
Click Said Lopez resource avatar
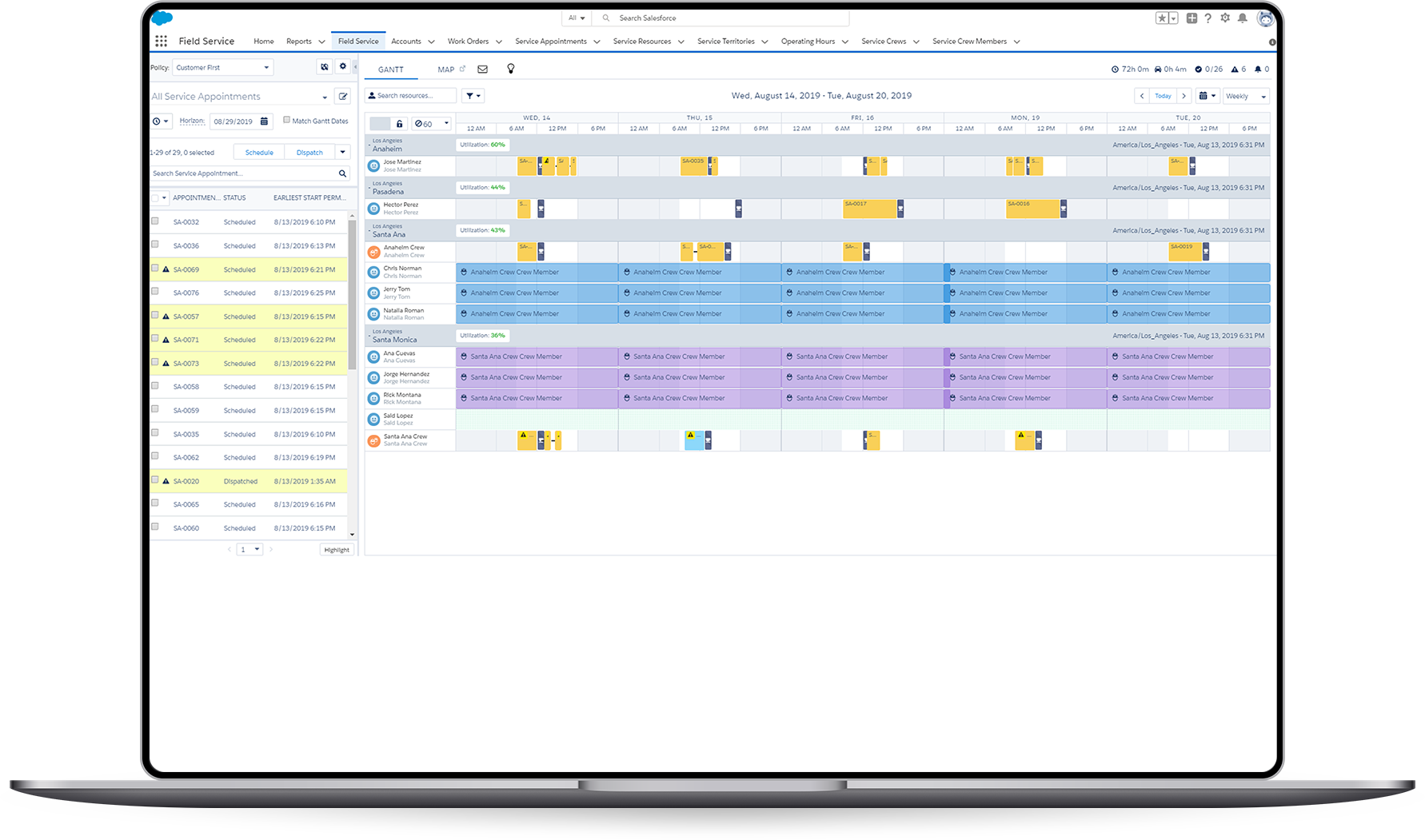point(373,420)
